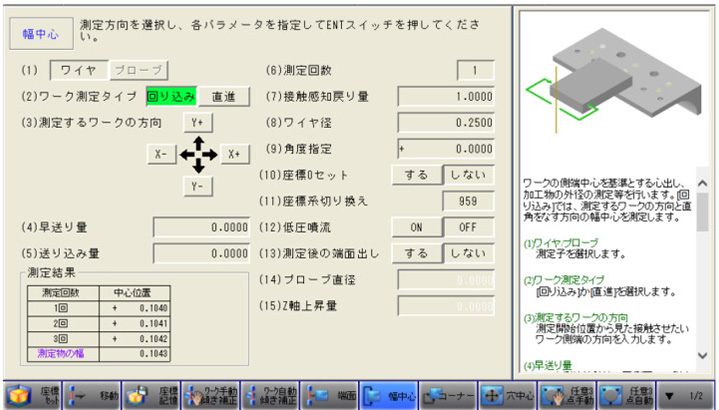Click the help panel scroll up arrow
The image size is (719, 410).
(702, 183)
